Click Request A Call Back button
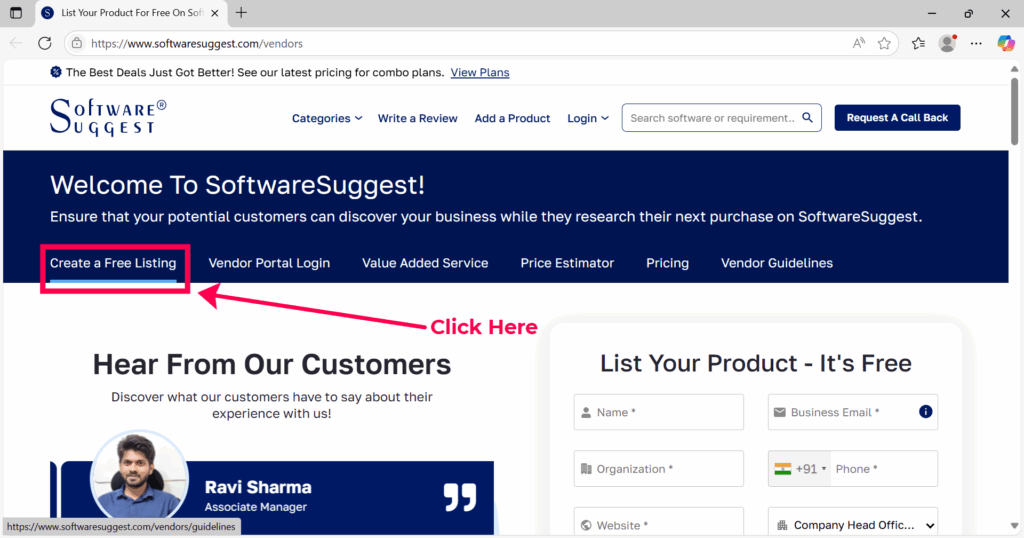 click(x=897, y=118)
